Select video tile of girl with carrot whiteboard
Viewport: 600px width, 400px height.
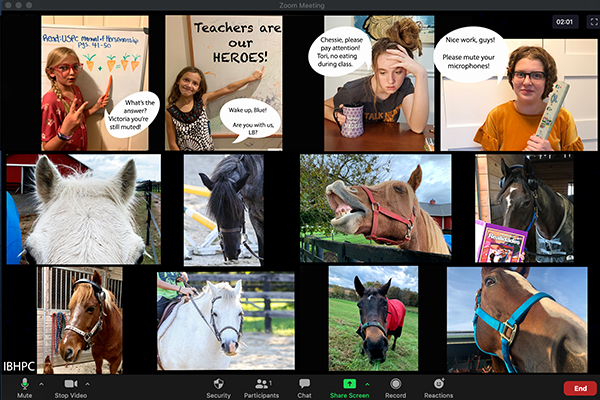coord(95,83)
